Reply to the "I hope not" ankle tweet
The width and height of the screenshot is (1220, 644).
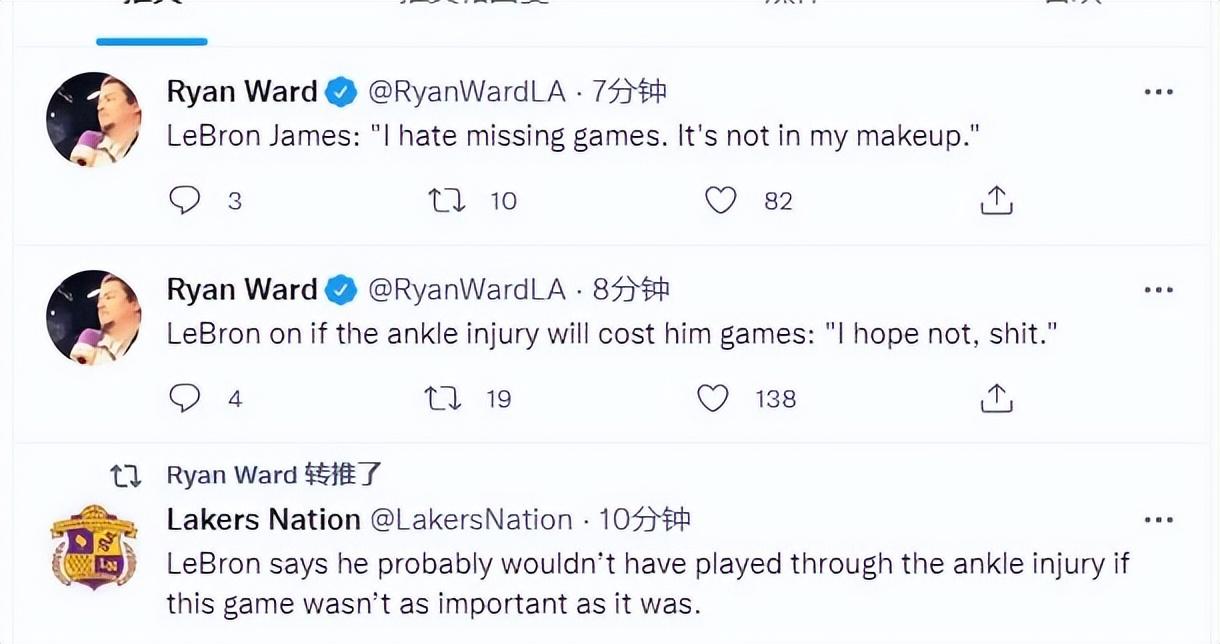[185, 399]
